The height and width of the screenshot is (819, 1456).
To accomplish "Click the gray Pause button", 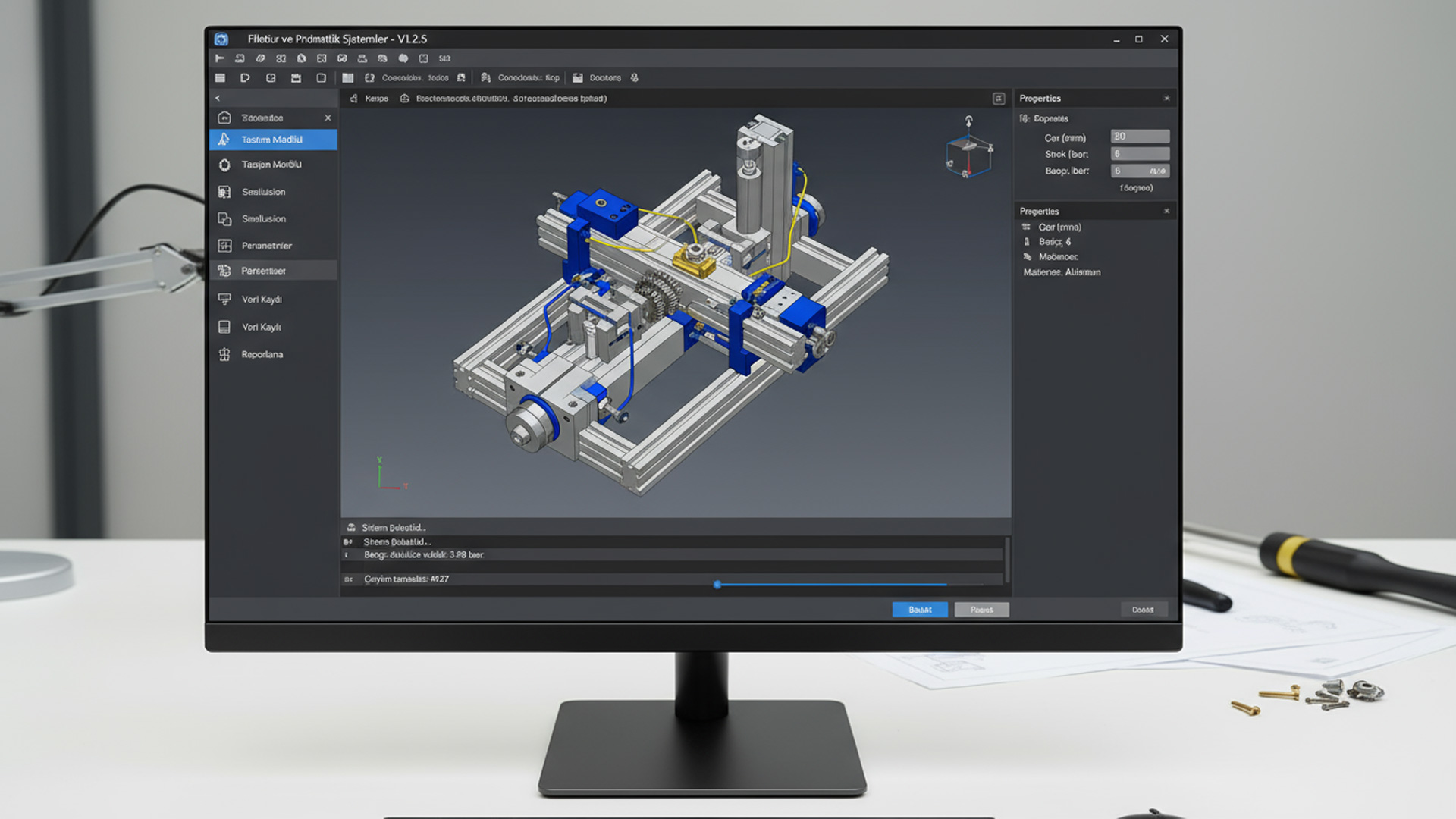I will click(981, 610).
